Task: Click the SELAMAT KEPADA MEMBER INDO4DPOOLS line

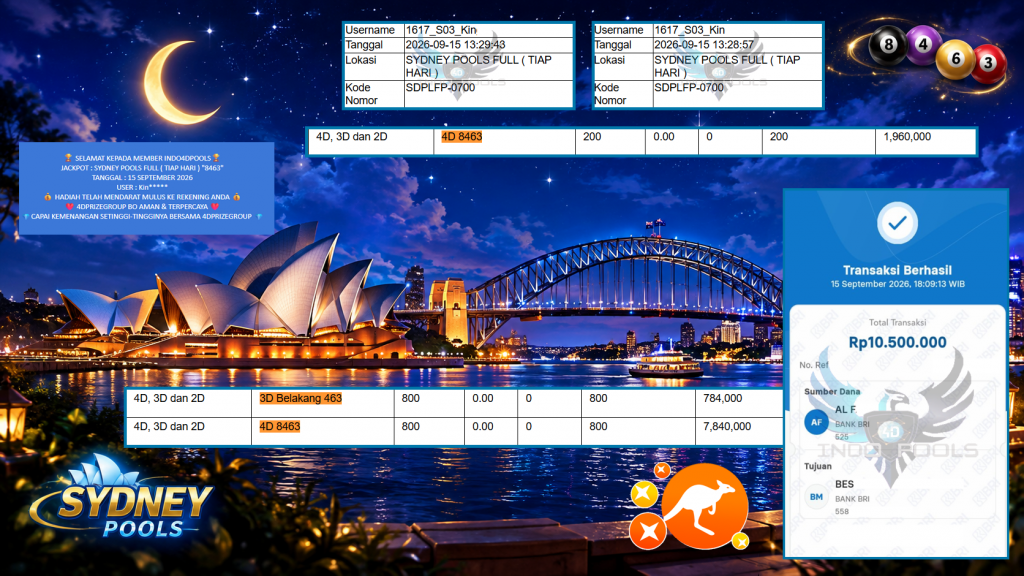Action: click(x=142, y=158)
